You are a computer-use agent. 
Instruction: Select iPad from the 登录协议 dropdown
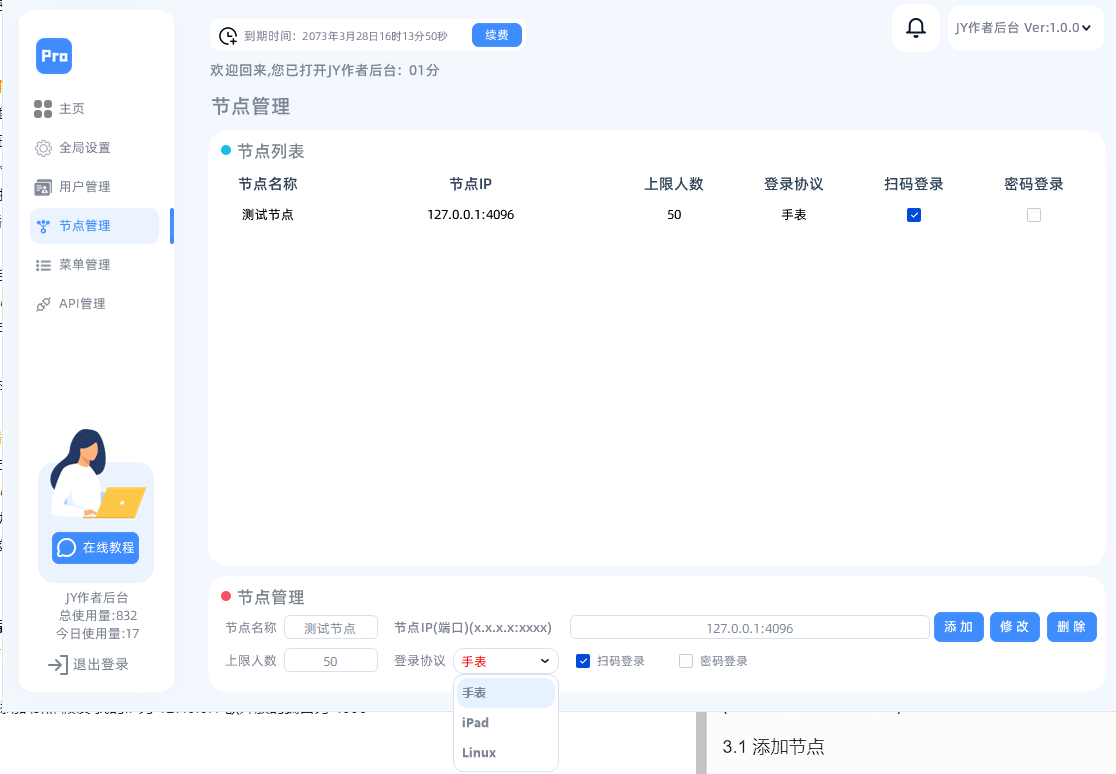pos(475,722)
